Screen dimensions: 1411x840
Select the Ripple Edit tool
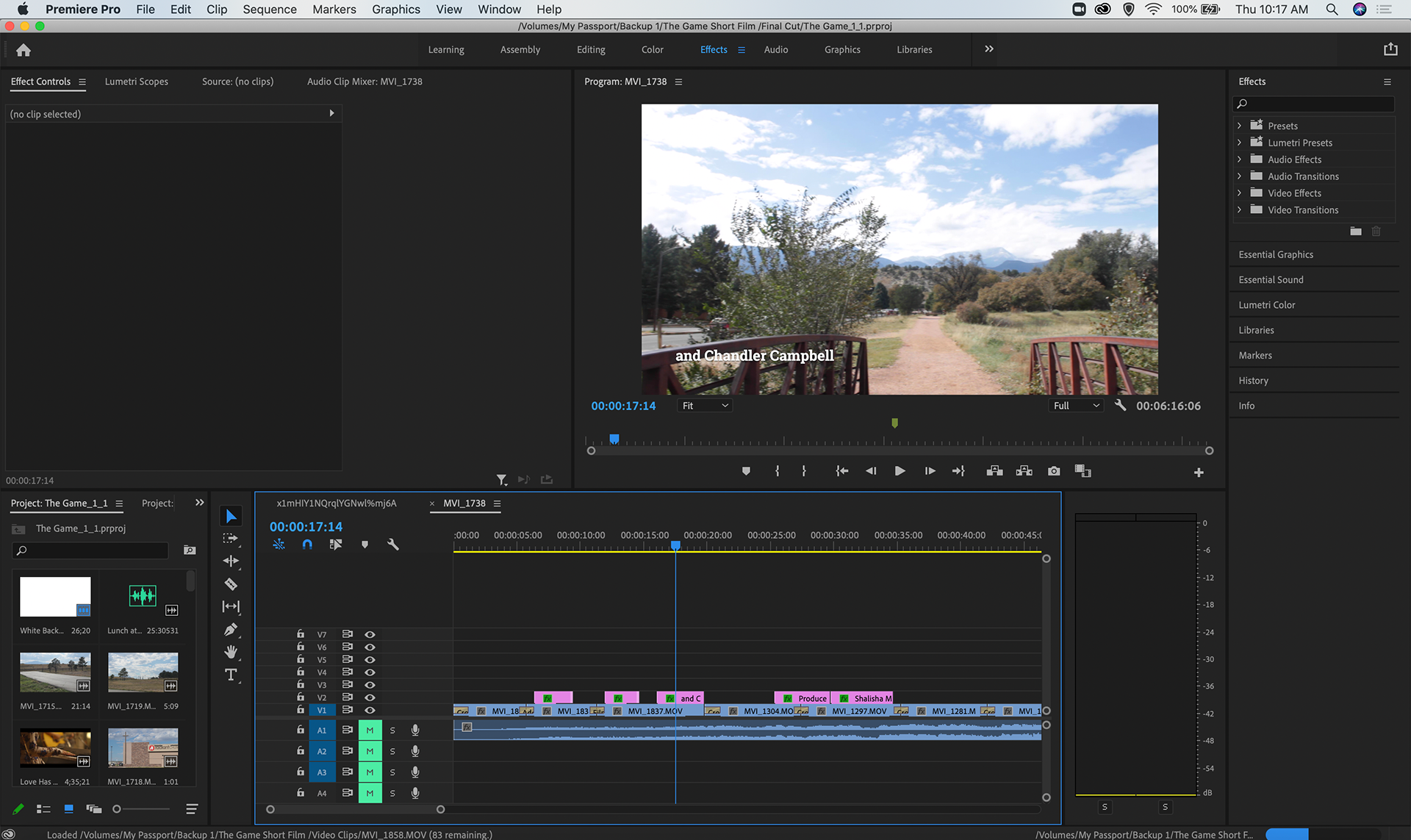[x=231, y=561]
